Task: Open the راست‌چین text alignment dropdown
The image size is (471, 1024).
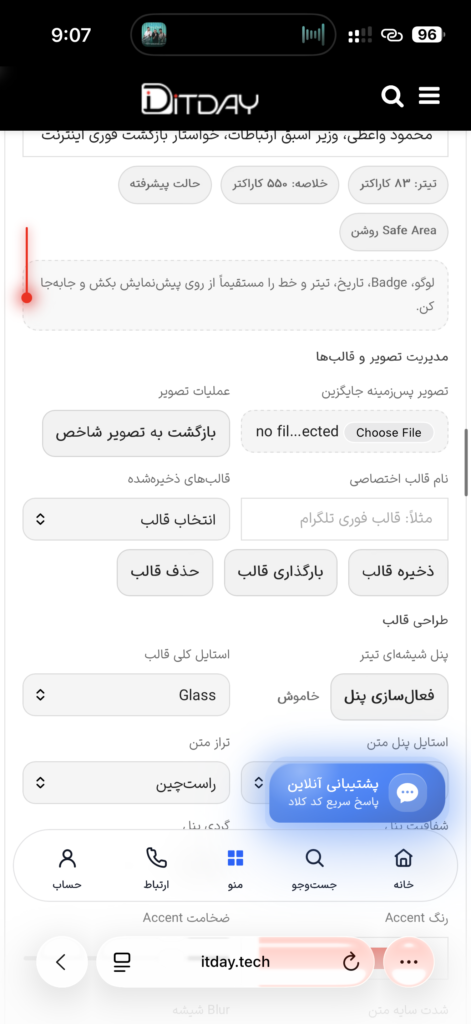Action: pos(126,782)
